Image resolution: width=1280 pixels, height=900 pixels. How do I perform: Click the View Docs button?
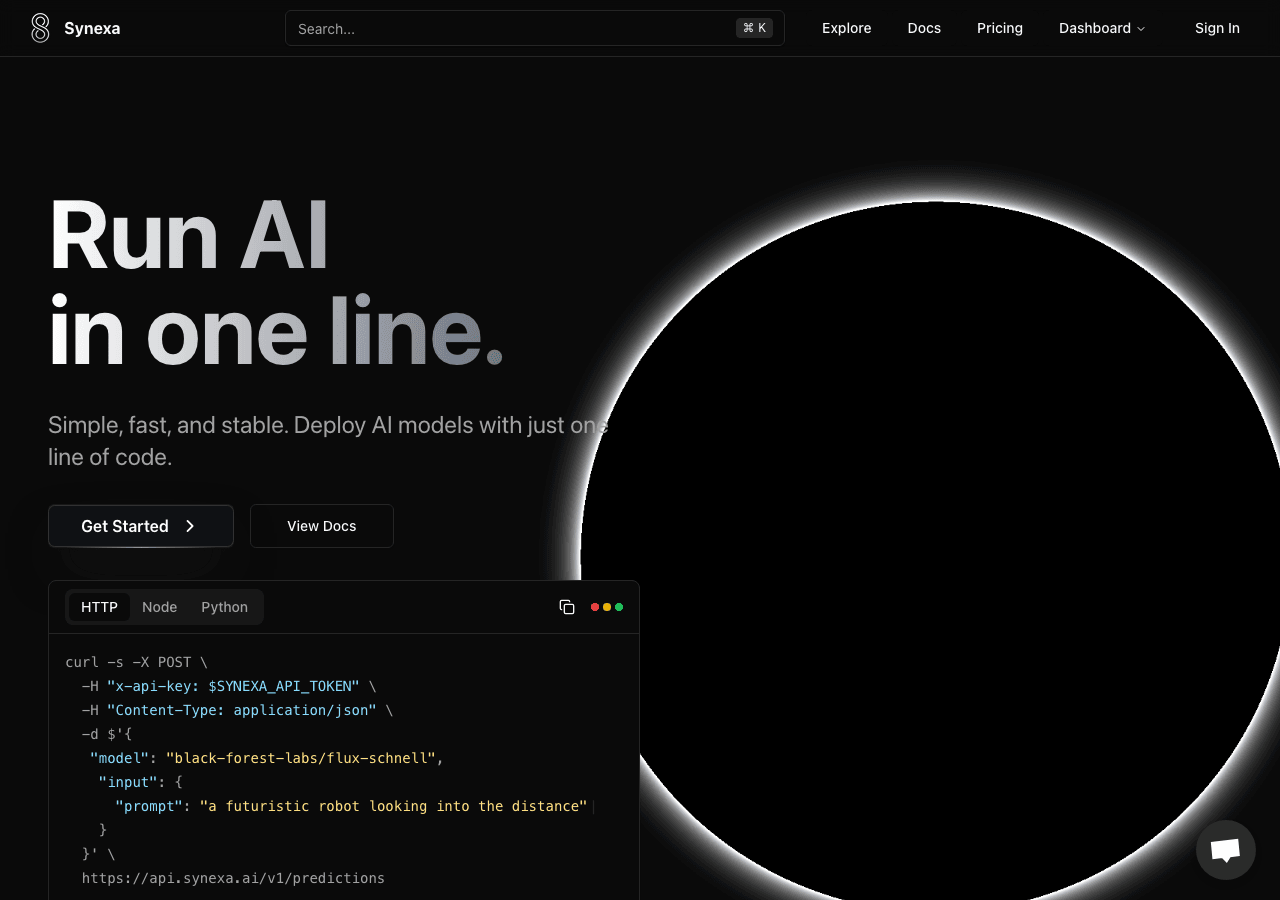coord(322,526)
